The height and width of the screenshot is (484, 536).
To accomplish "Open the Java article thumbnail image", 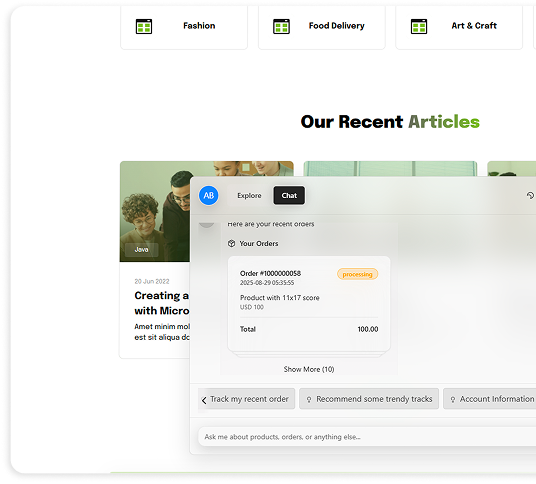I will 155,211.
